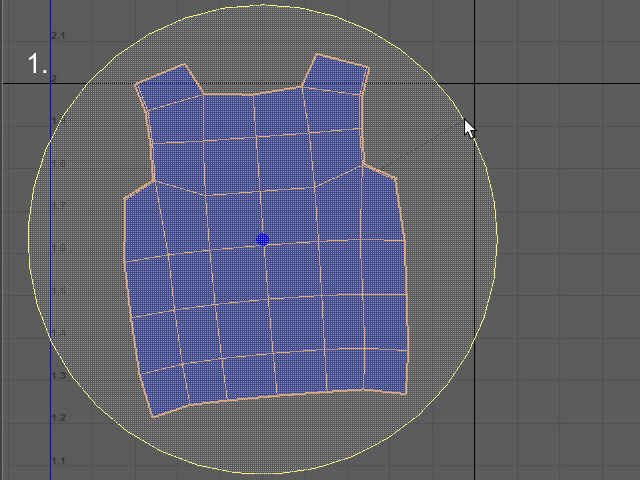Click the intersection of the two black grid lines
Viewport: 640px width, 480px height.
coord(474,84)
